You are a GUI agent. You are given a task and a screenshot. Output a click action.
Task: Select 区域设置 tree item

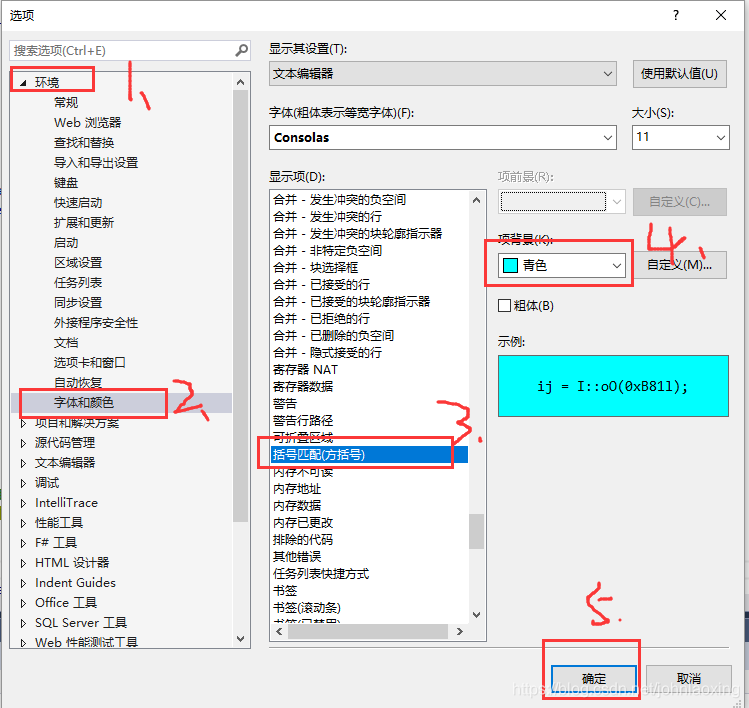click(x=78, y=263)
